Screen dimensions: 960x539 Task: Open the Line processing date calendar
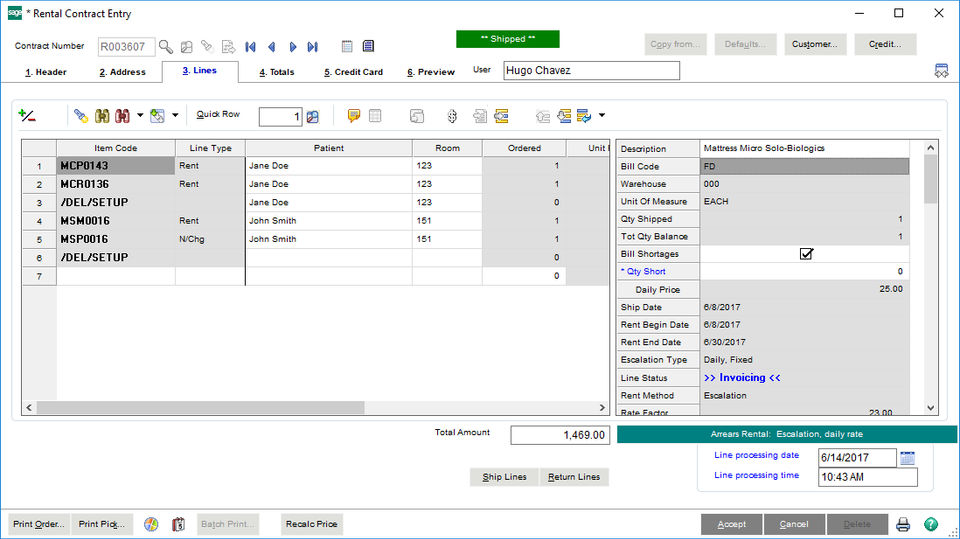[x=907, y=458]
